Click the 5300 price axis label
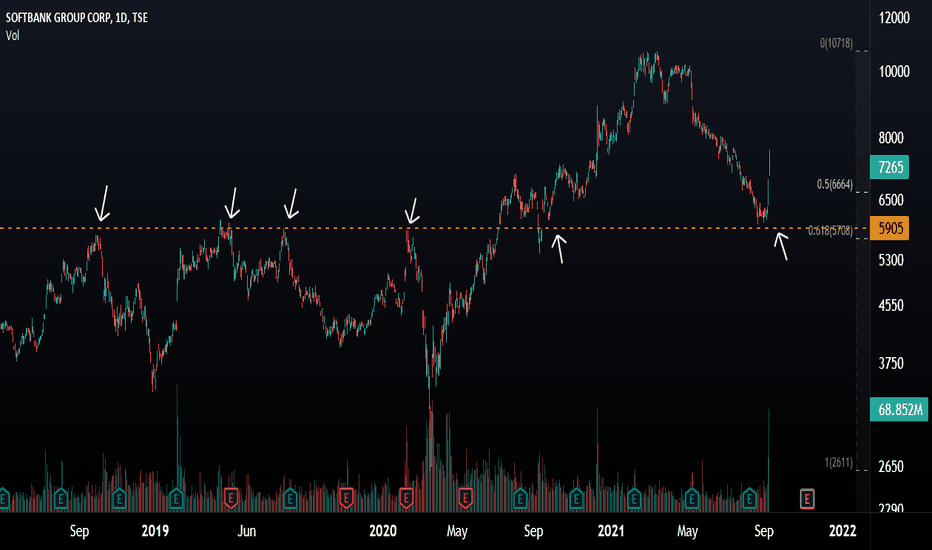This screenshot has width=932, height=550. 891,260
